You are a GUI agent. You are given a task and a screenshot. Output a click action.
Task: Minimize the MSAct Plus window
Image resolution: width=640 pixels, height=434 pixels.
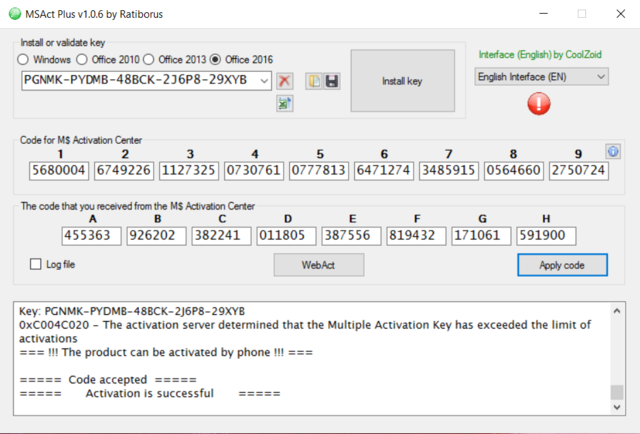coord(543,14)
